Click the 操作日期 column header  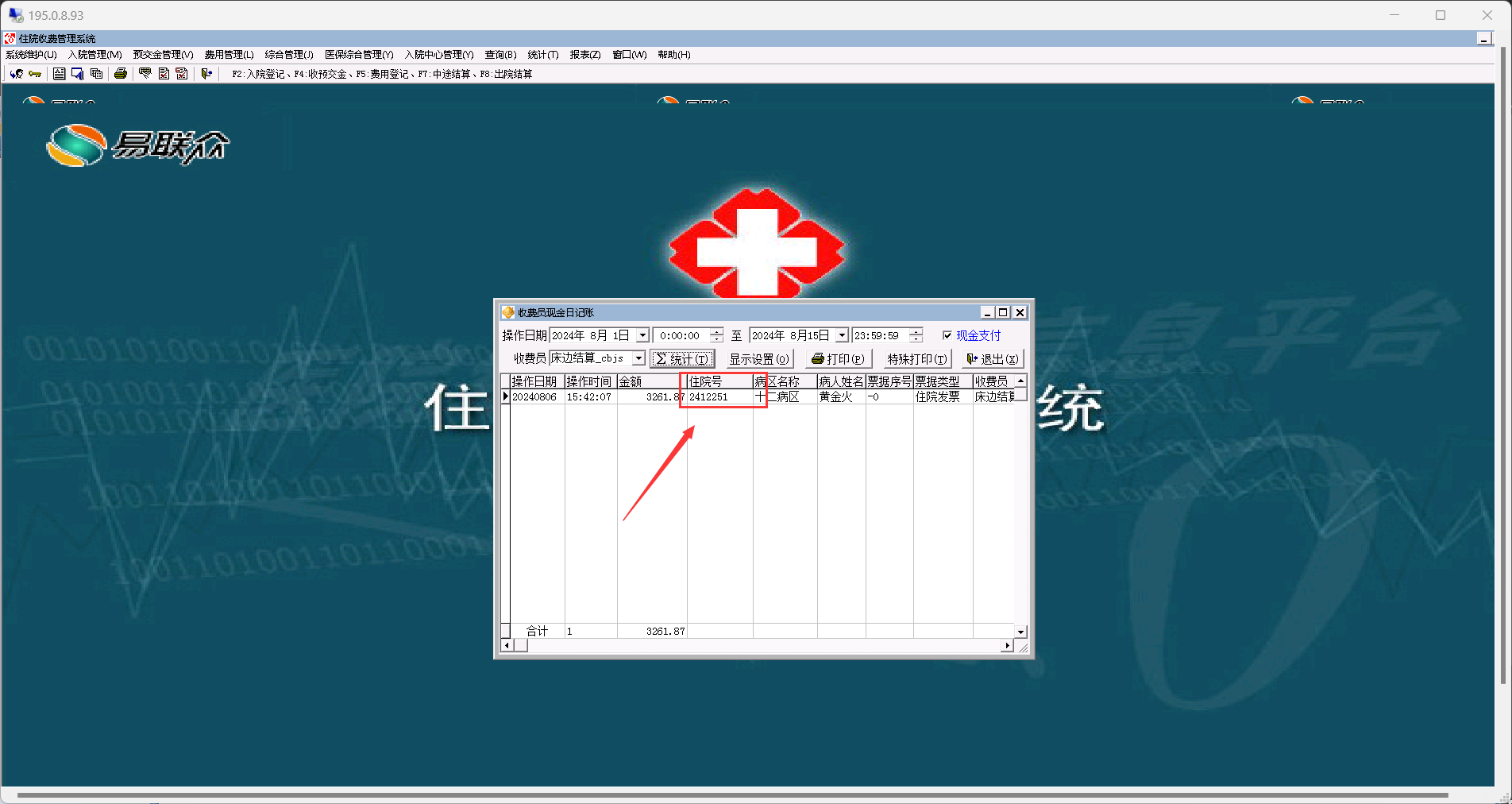tap(538, 381)
